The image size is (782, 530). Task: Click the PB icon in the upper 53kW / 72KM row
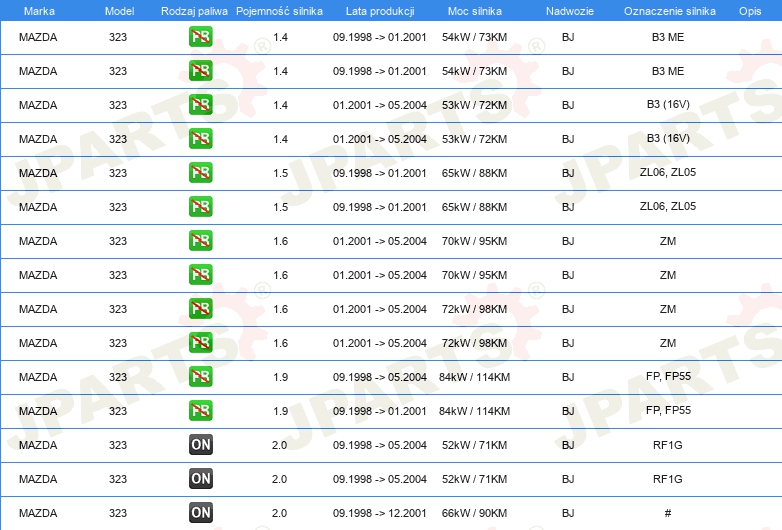tap(201, 105)
